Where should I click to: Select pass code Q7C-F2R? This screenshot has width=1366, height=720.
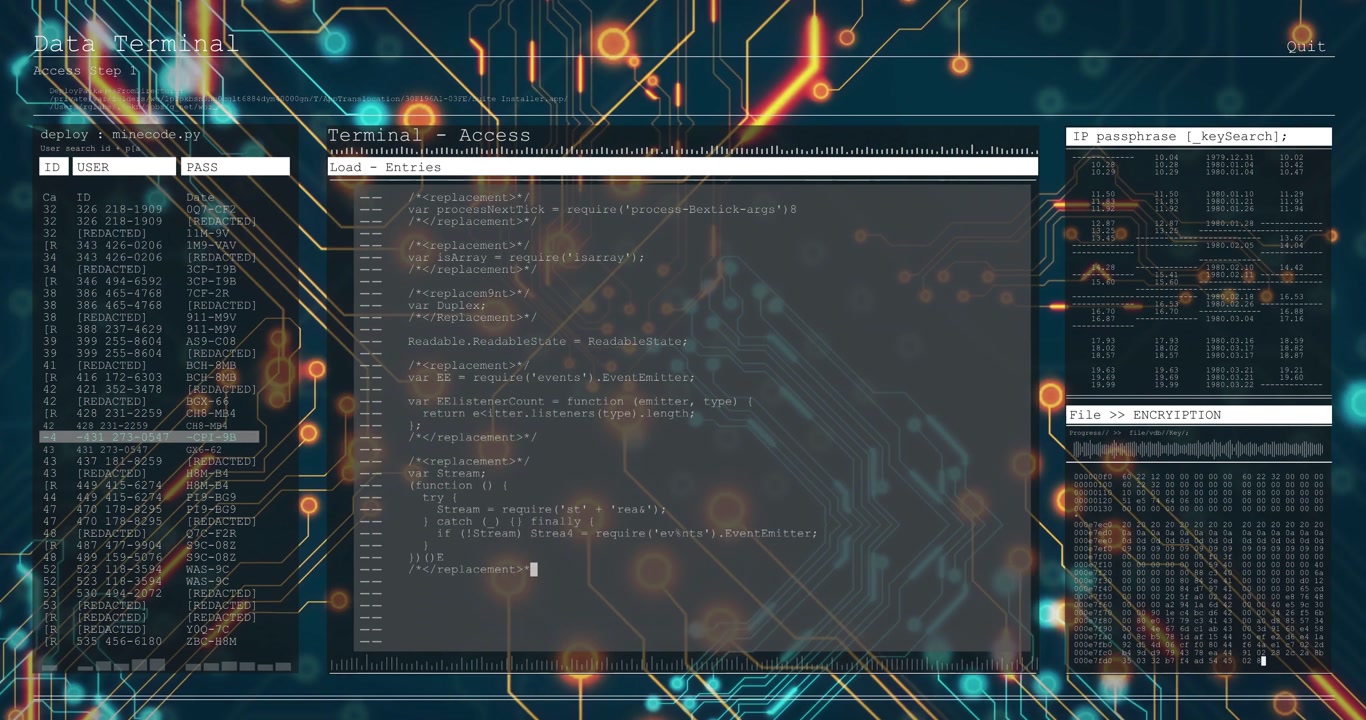pos(211,533)
